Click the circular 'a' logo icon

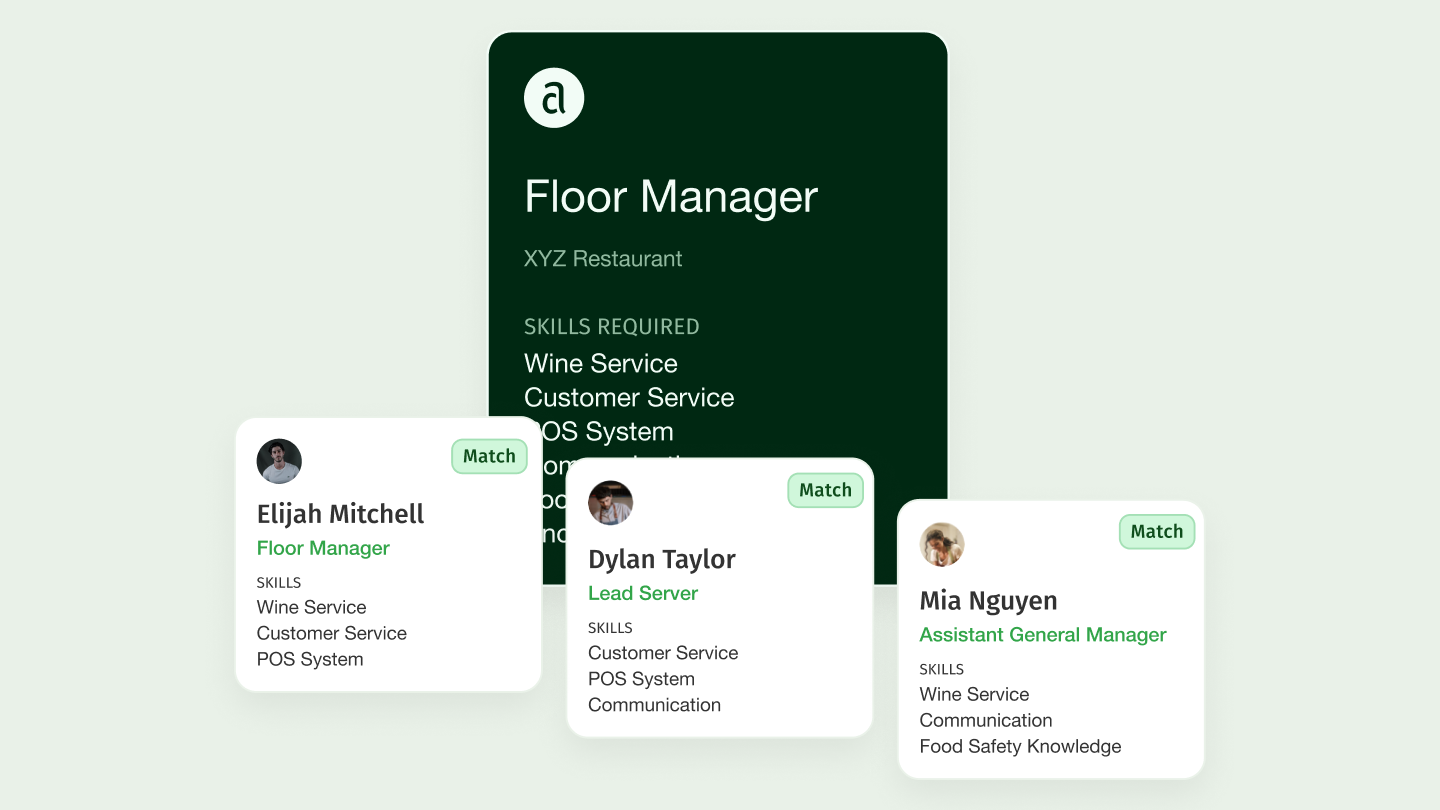[x=554, y=98]
